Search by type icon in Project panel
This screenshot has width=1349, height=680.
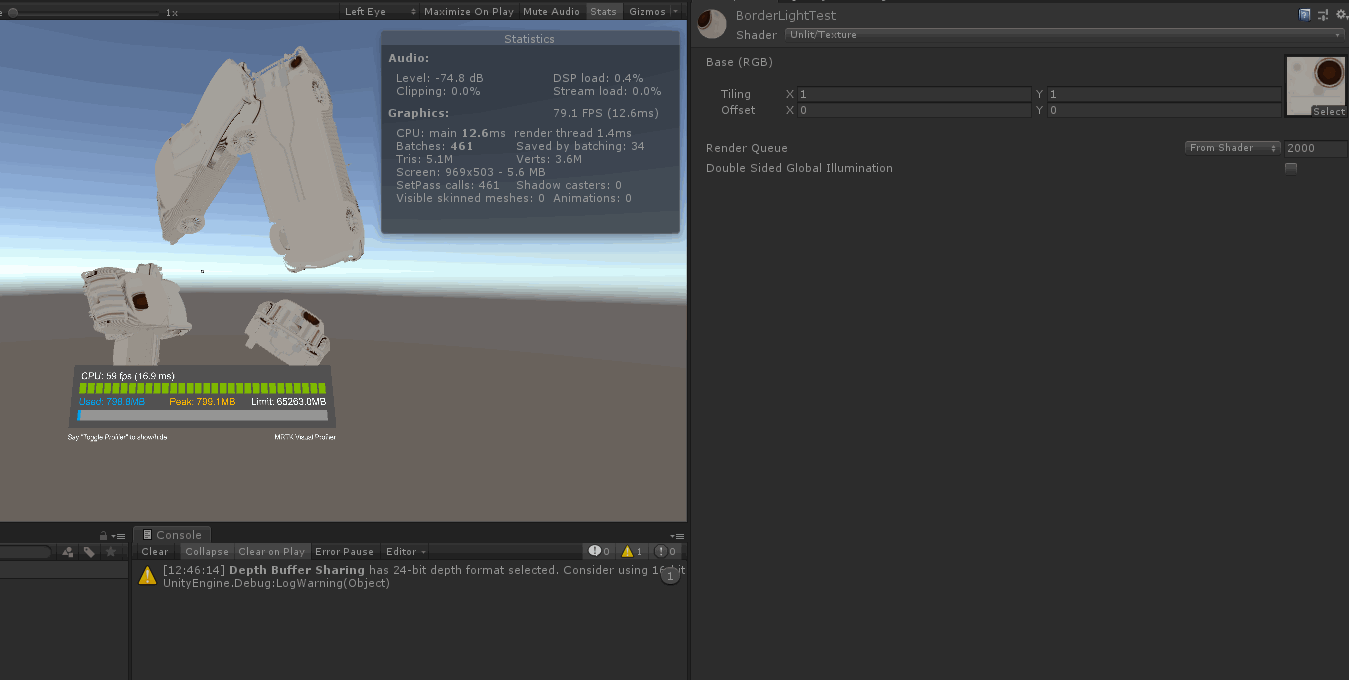pos(68,552)
